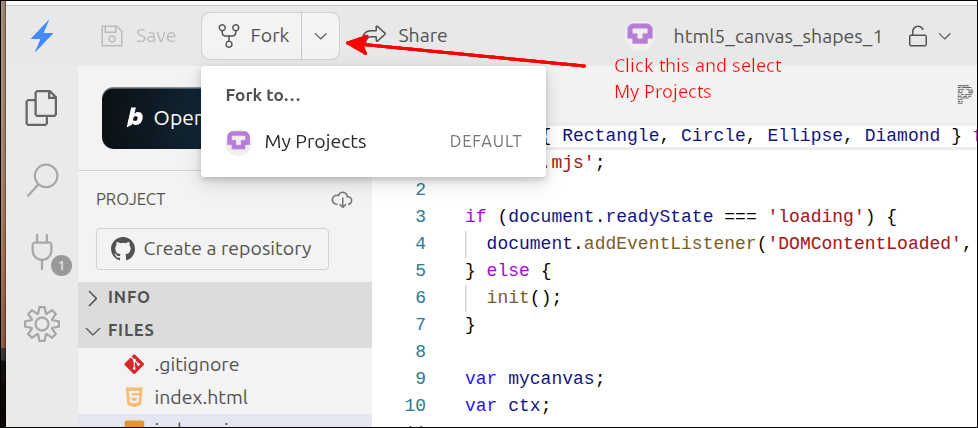Image resolution: width=978 pixels, height=428 pixels.
Task: Open the Ports plug sidebar icon
Action: click(41, 251)
